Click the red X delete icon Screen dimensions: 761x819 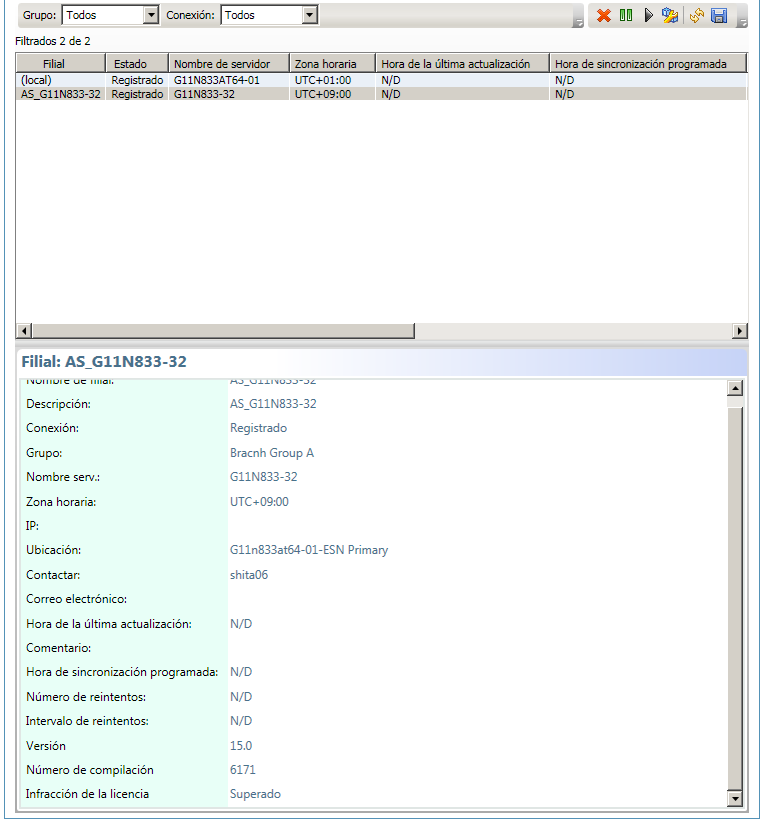[x=604, y=15]
